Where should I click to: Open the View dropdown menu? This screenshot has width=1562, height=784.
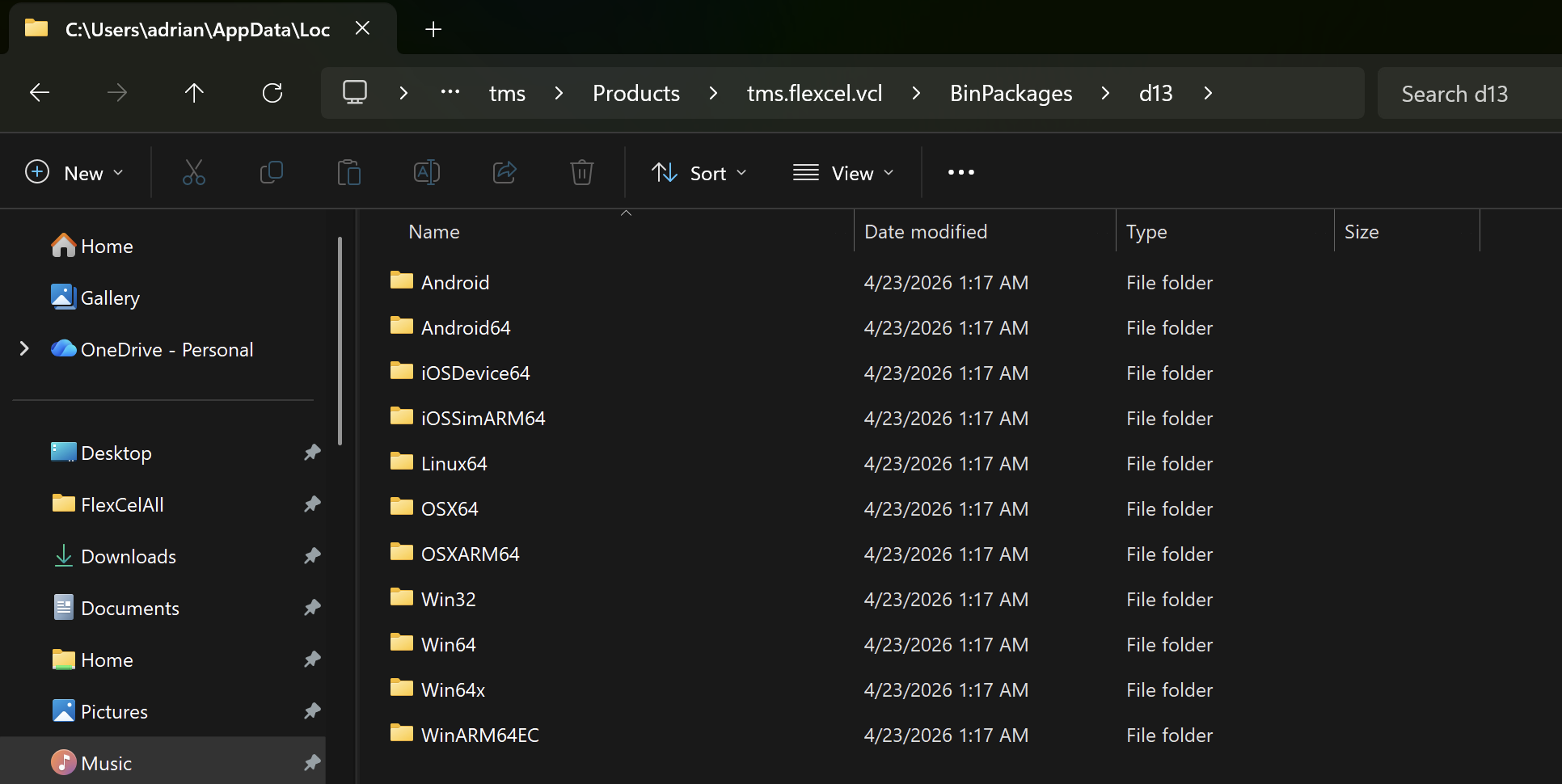point(843,173)
